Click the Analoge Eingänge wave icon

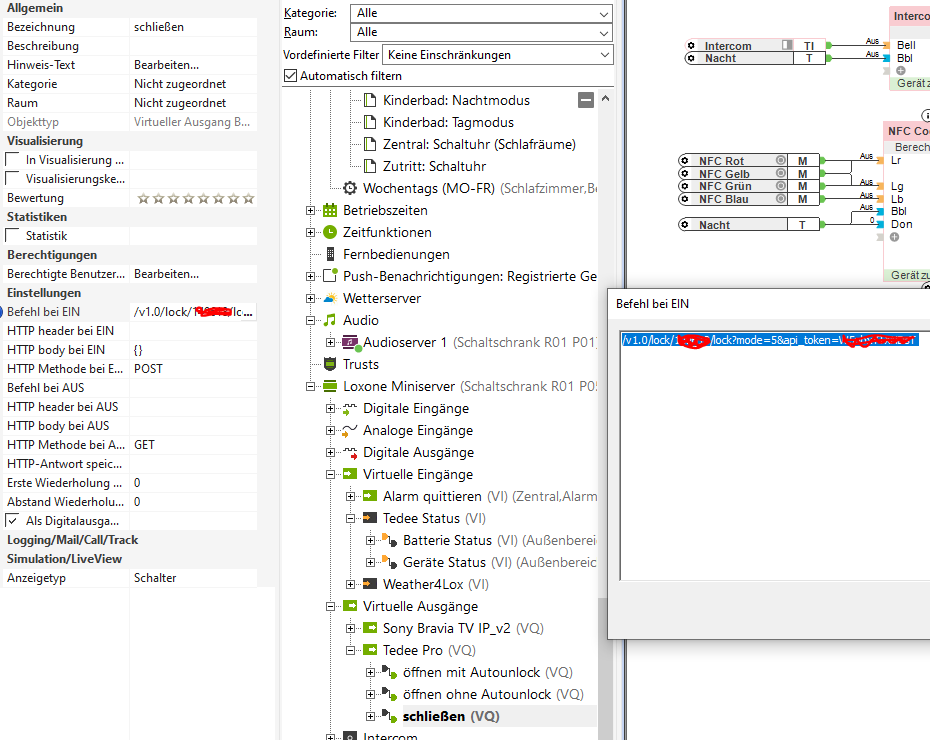click(350, 430)
